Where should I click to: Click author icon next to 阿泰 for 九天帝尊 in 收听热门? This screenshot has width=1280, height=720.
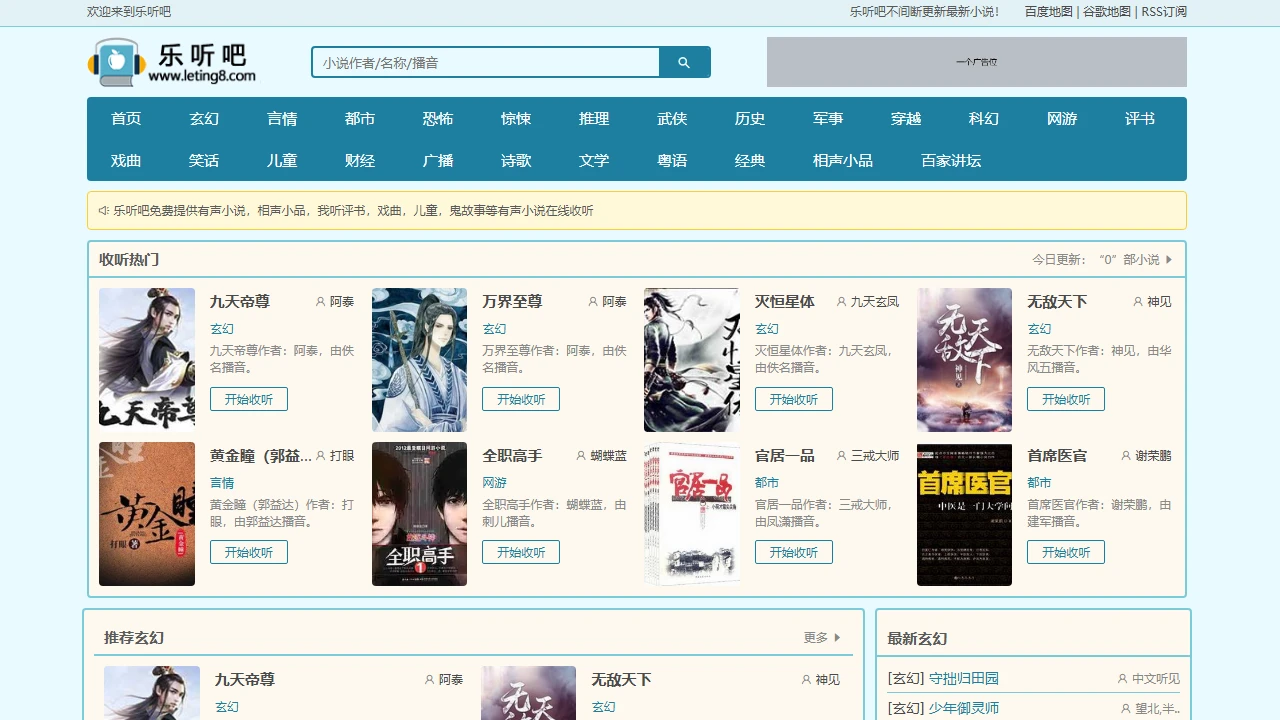[x=321, y=302]
